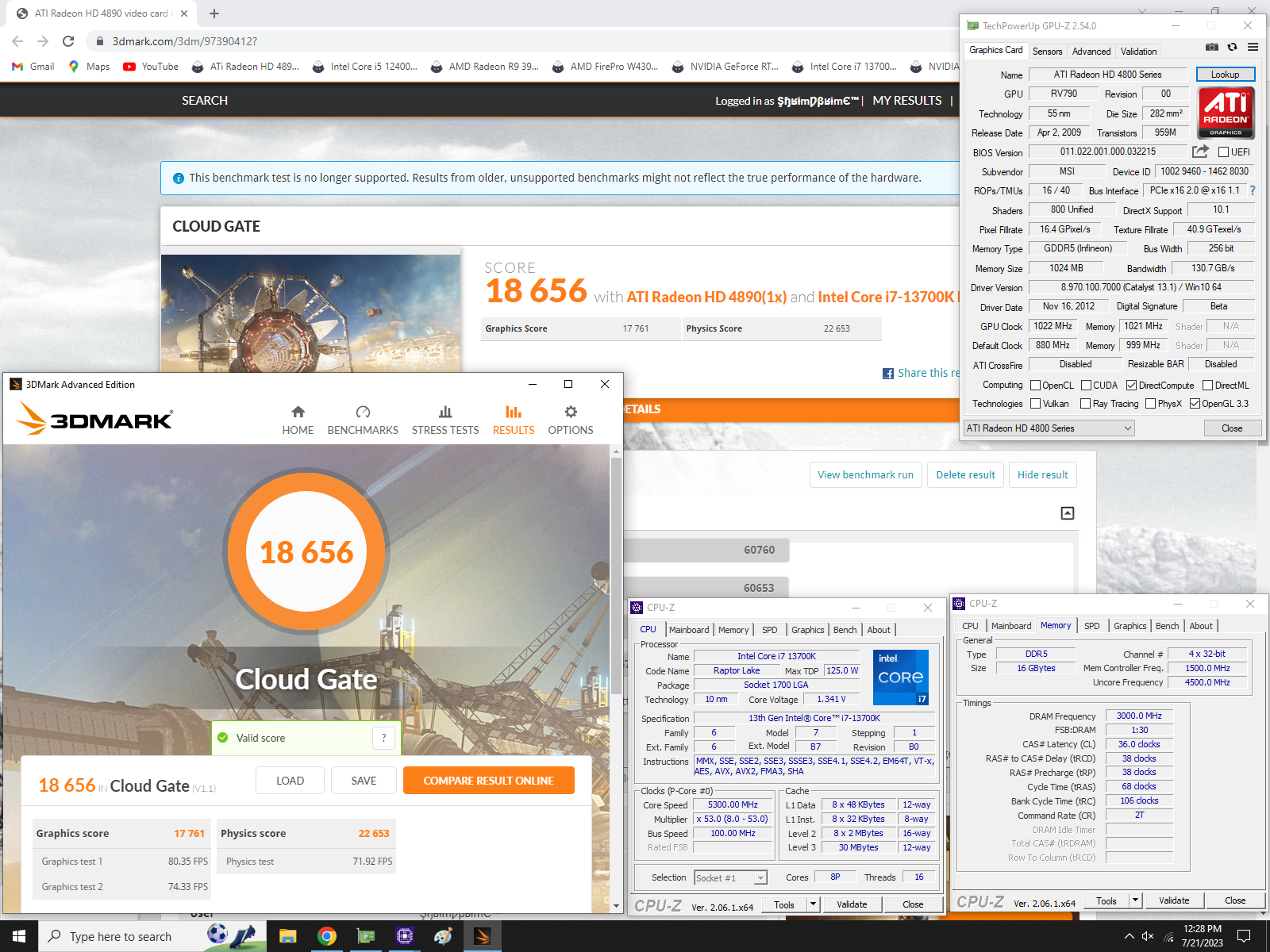Open Chrome from the taskbar
Screen dimensions: 1270x952
[326, 936]
